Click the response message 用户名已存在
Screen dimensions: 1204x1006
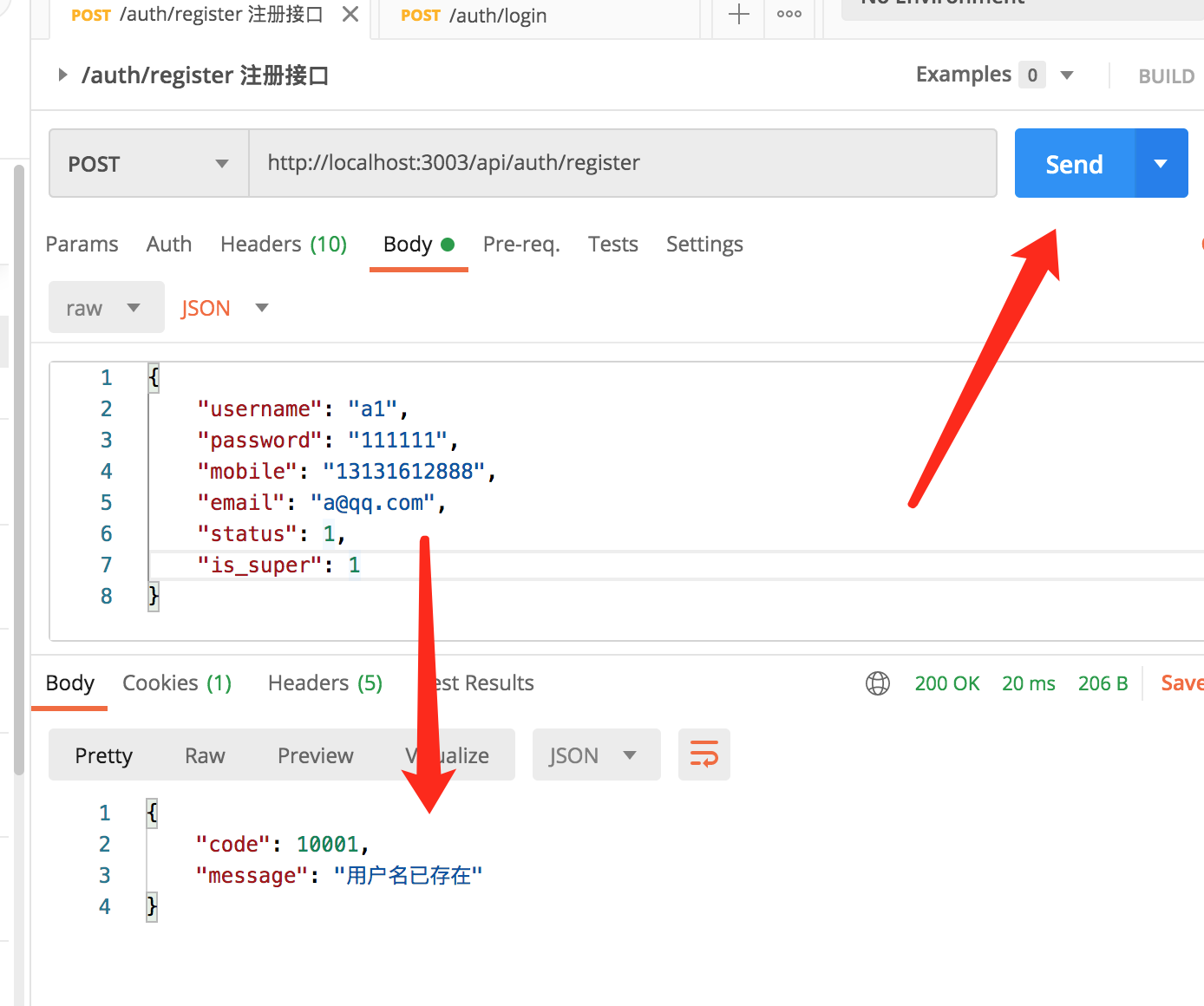(408, 875)
